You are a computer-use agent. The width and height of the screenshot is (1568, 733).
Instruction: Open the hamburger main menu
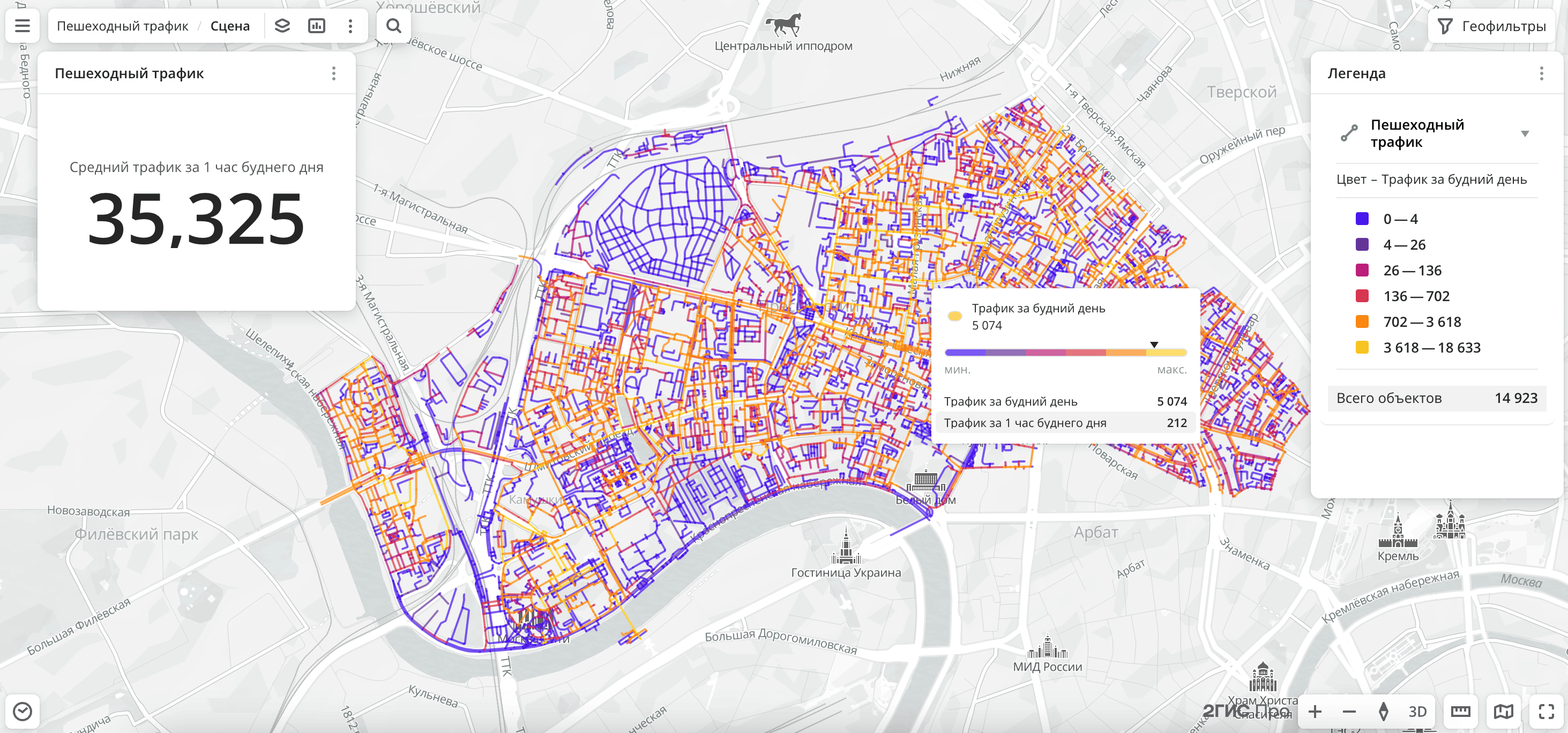coord(23,26)
